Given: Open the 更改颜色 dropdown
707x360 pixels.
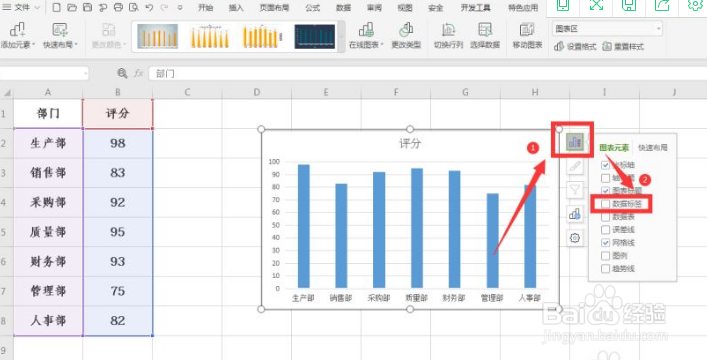Looking at the screenshot, I should click(x=109, y=36).
